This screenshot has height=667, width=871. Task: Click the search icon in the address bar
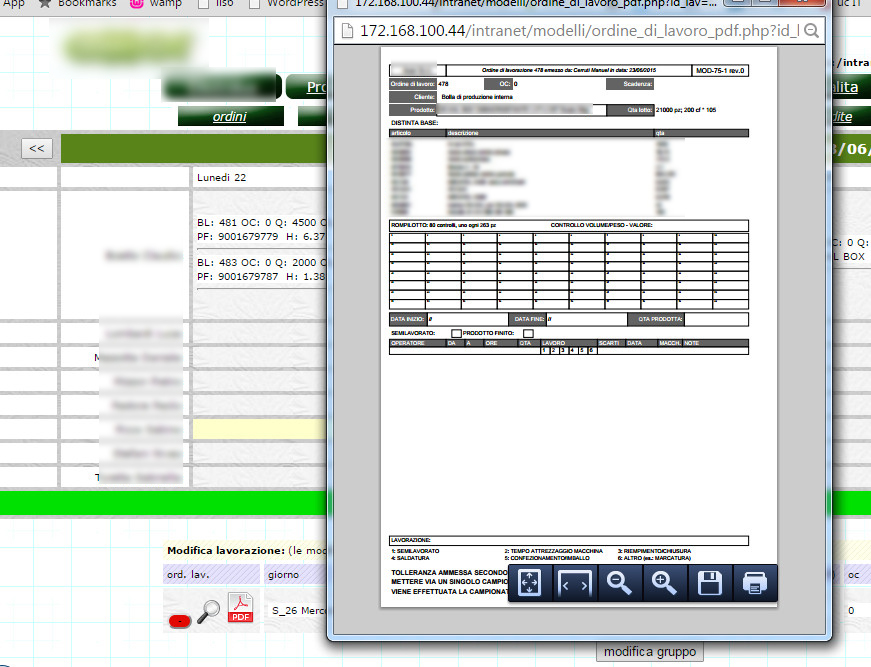[812, 30]
